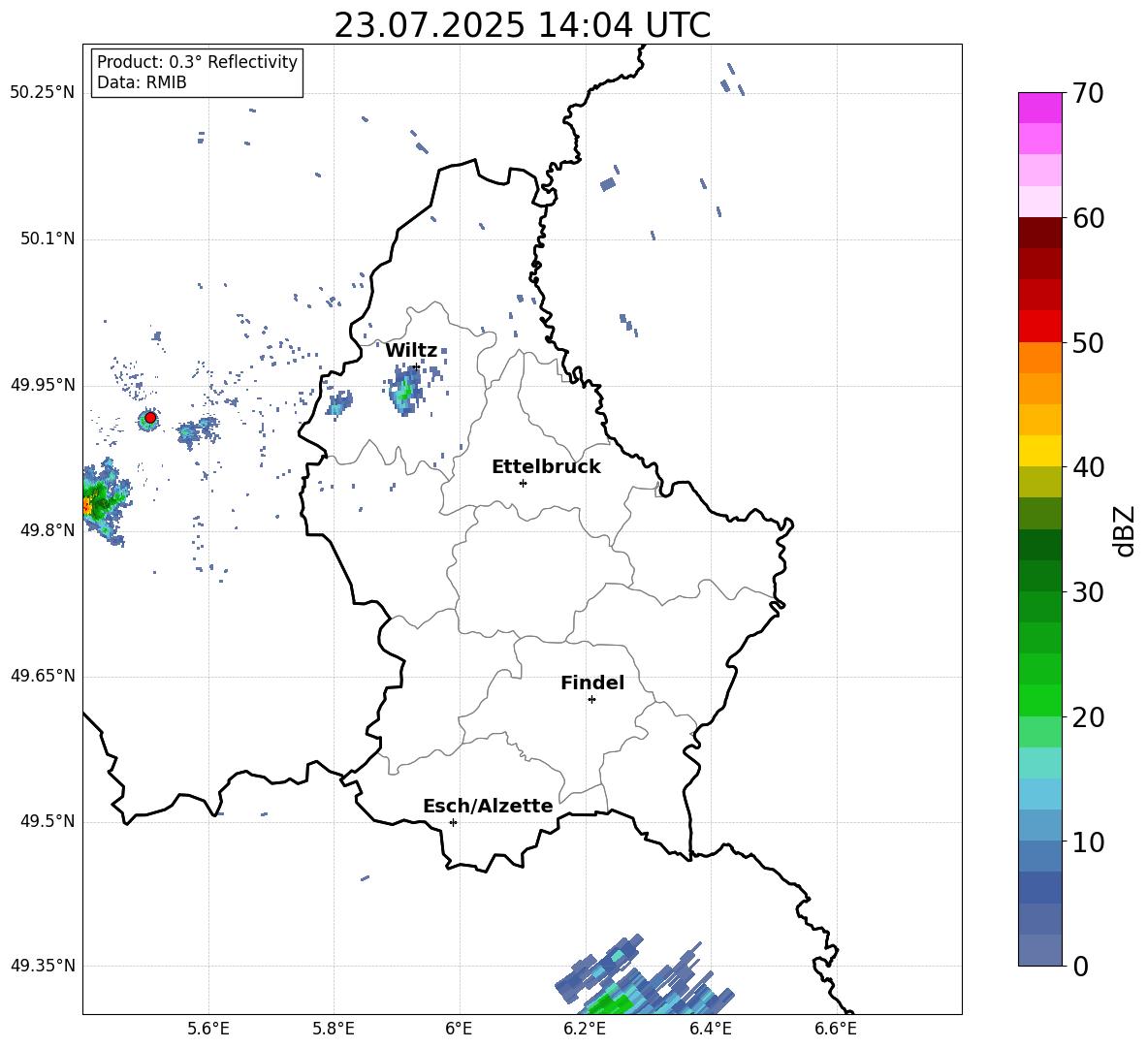Screen dimensions: 1148x1048
Task: Click the Wiltz station cross marker
Action: click(417, 366)
